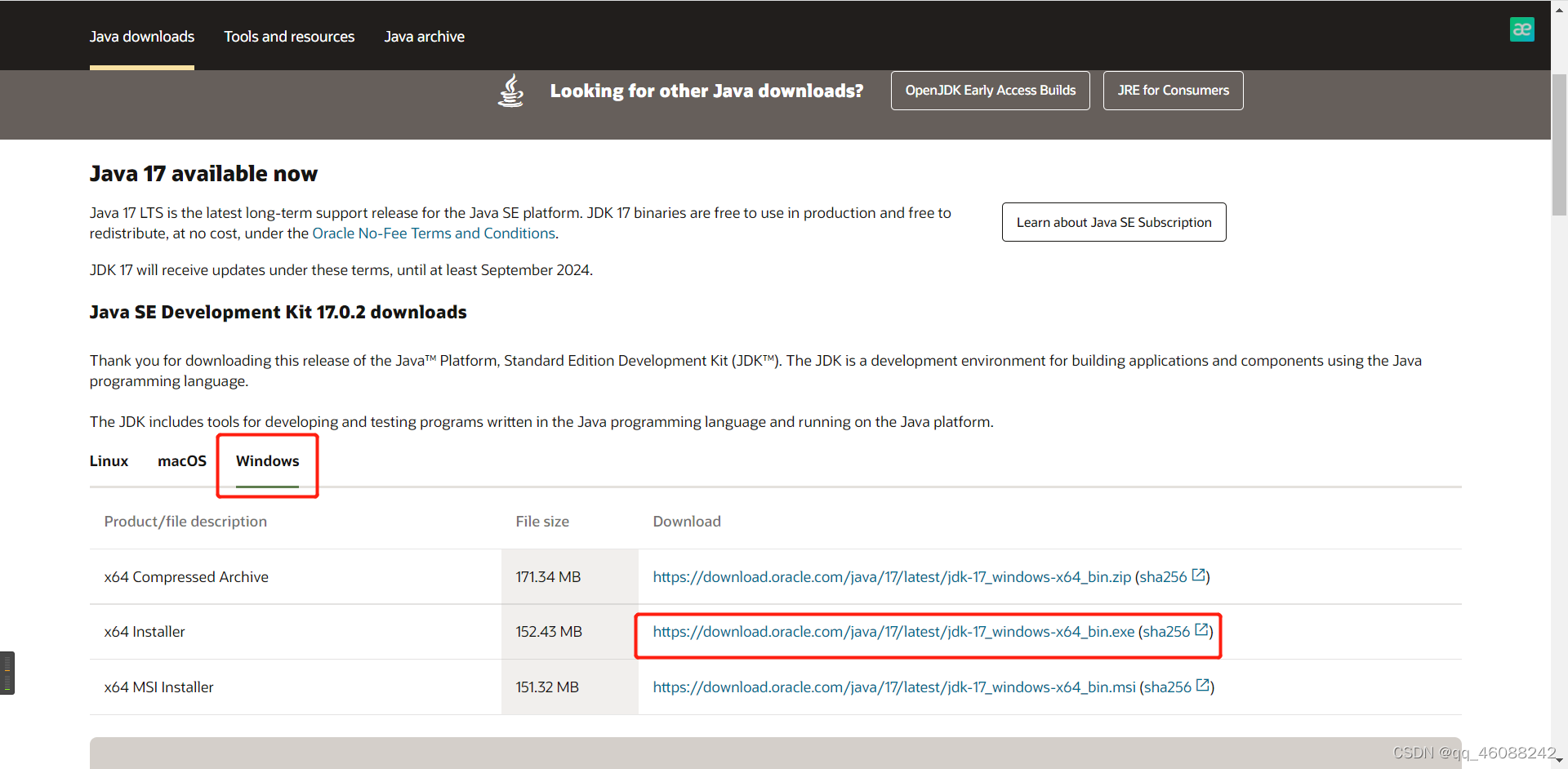Click the Java coffee cup logo icon
The width and height of the screenshot is (1568, 769).
[x=511, y=91]
